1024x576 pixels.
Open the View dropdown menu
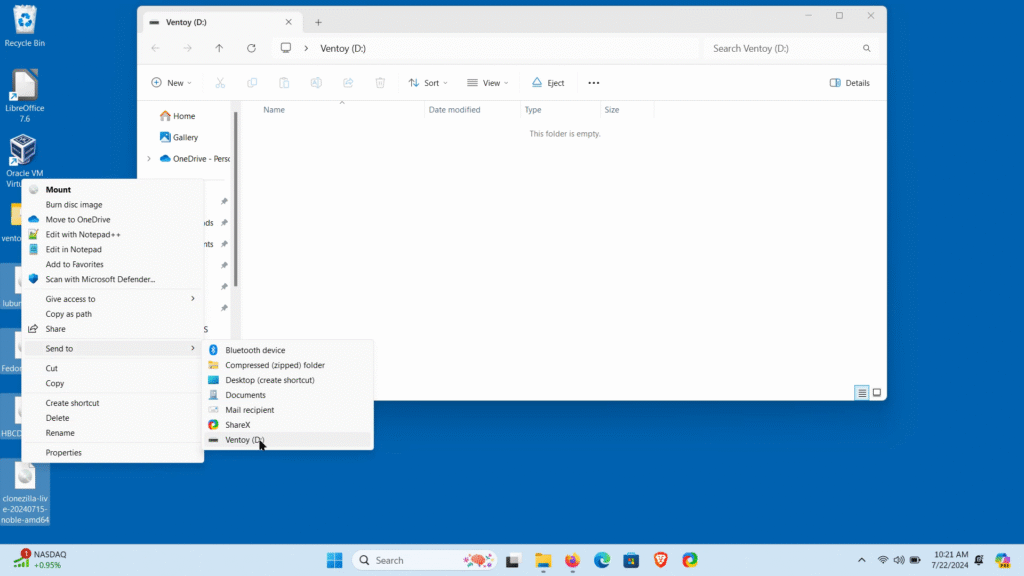(489, 83)
